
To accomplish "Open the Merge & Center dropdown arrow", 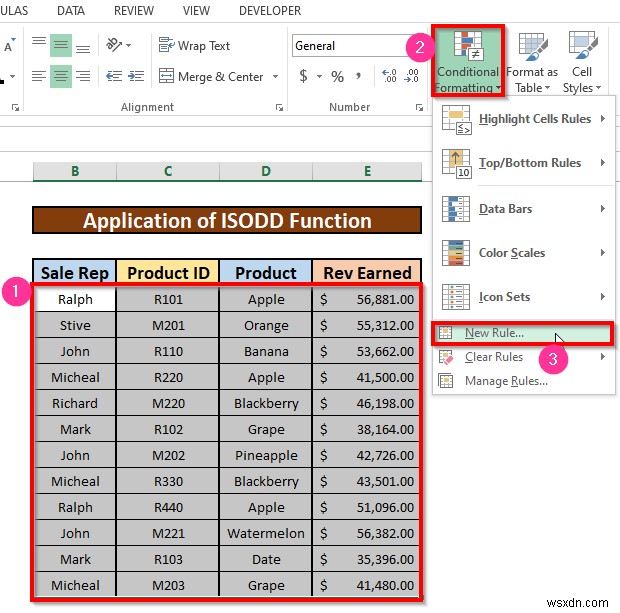I will click(x=276, y=76).
